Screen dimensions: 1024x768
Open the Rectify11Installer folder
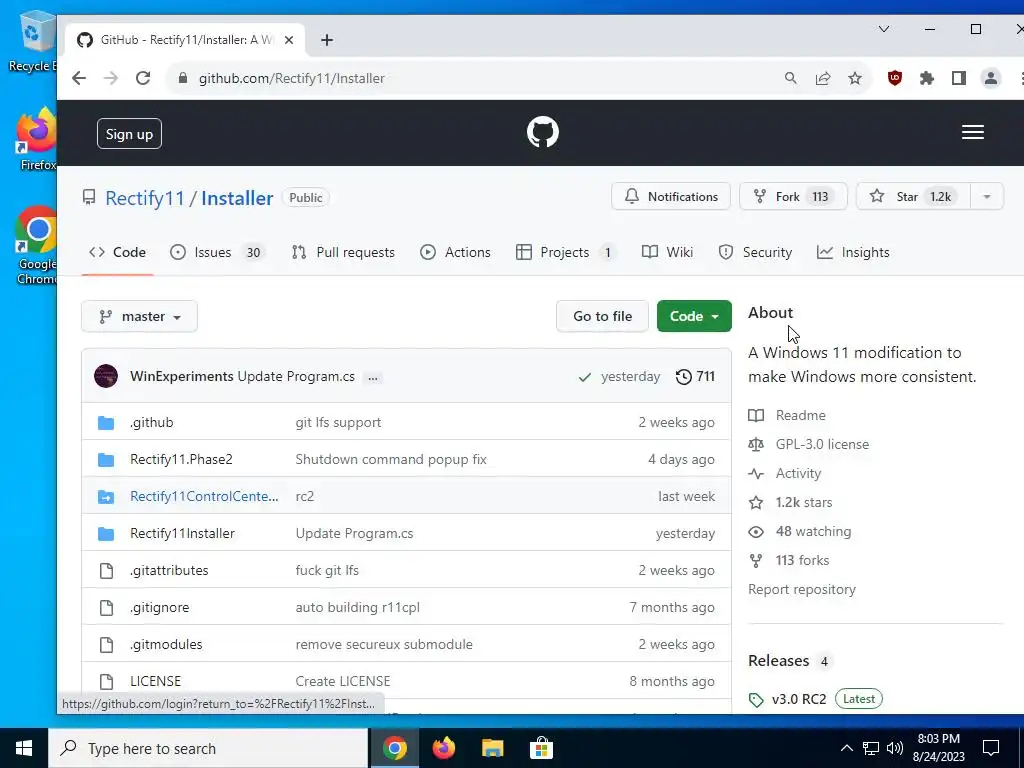(182, 534)
